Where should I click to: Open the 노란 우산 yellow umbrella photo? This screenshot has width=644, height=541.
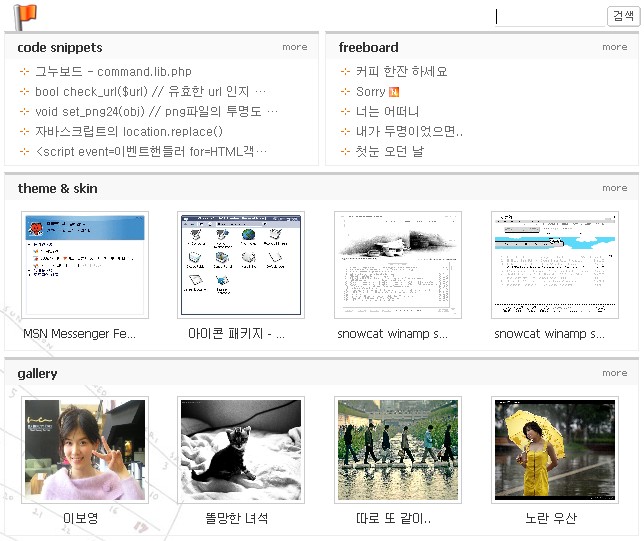[553, 450]
